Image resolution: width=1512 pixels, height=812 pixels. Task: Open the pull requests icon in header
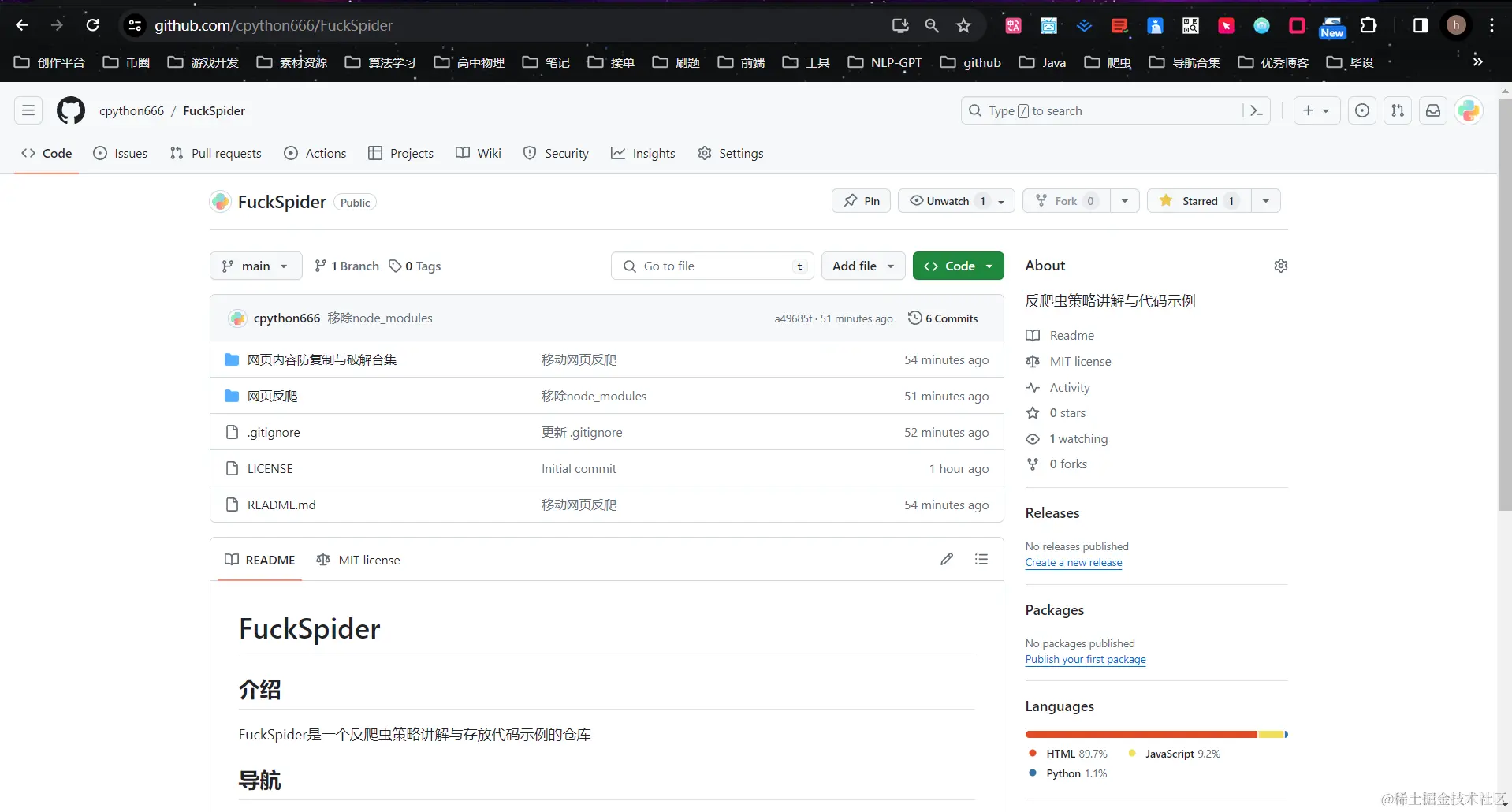[x=1398, y=110]
